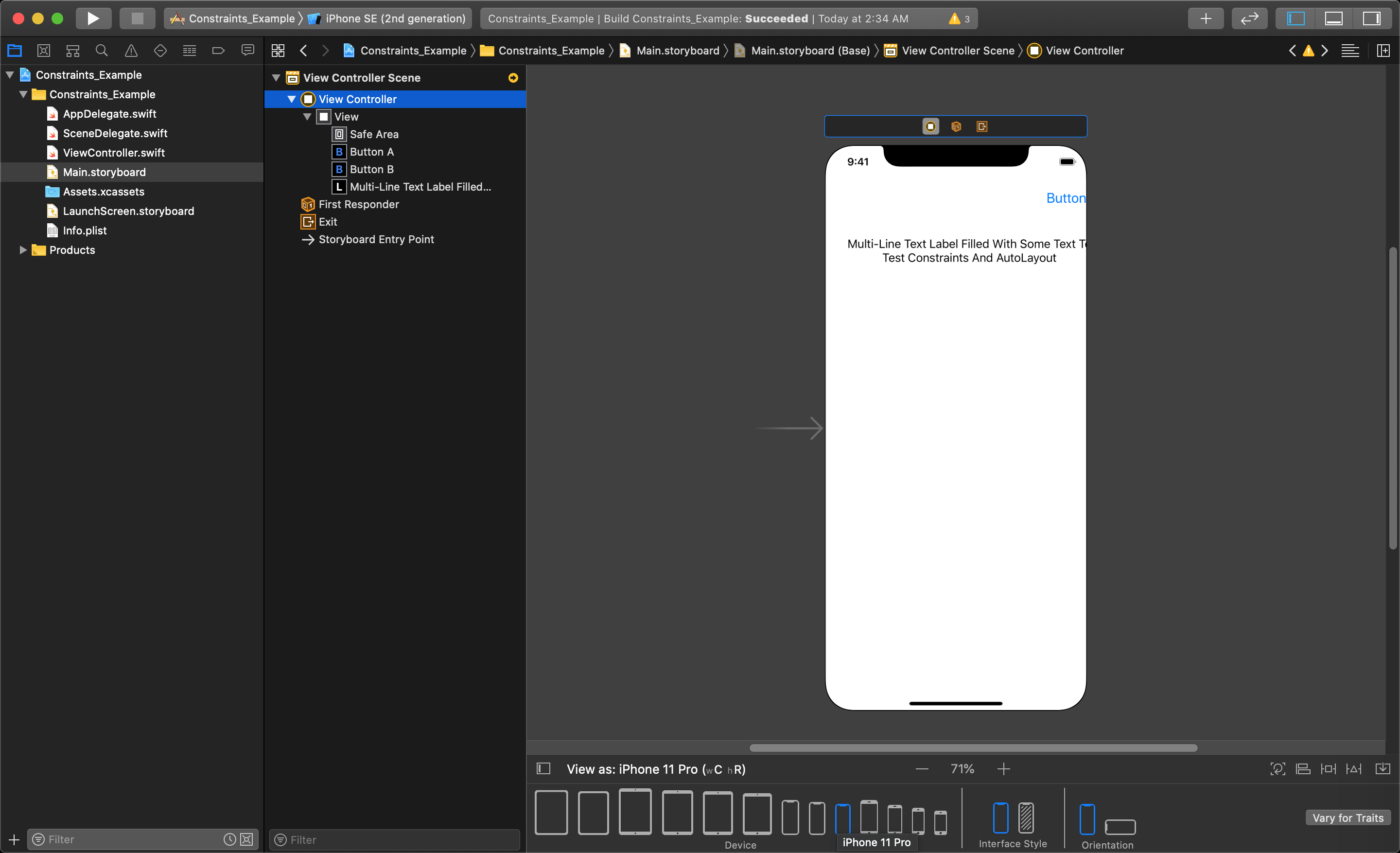Select Button A in document outline

click(x=371, y=151)
